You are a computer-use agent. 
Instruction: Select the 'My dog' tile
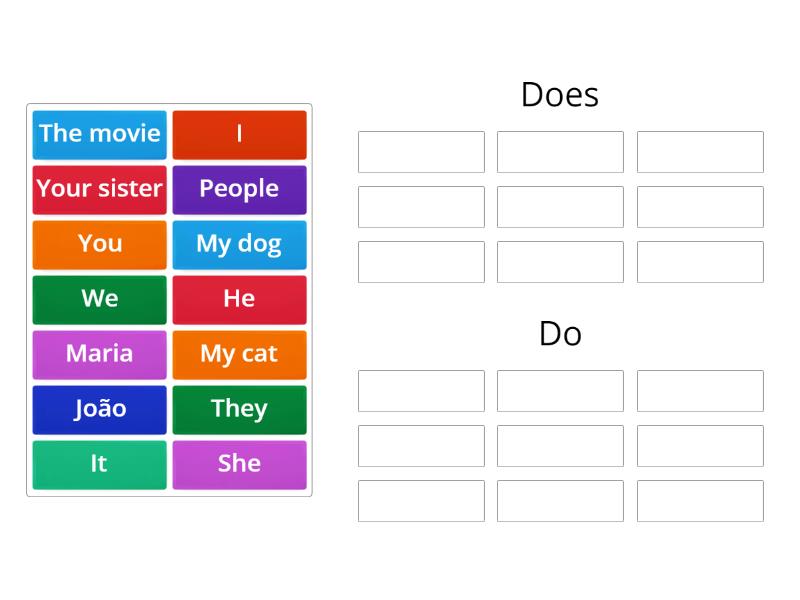point(239,244)
